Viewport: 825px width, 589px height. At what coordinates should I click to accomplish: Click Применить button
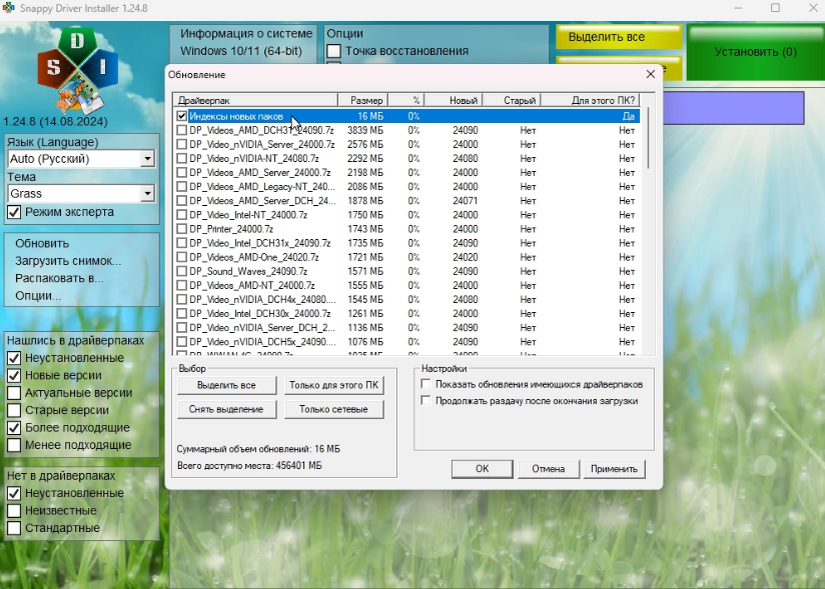coord(614,468)
